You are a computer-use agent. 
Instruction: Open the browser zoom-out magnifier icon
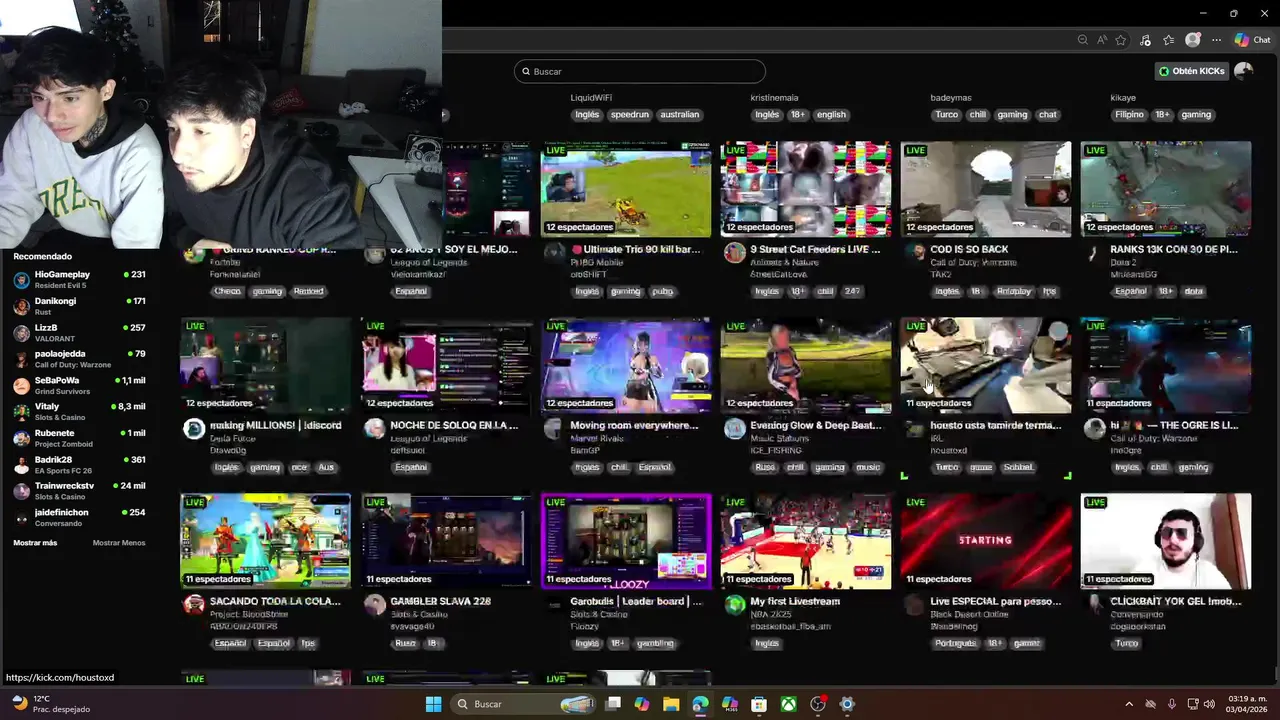(x=1082, y=40)
